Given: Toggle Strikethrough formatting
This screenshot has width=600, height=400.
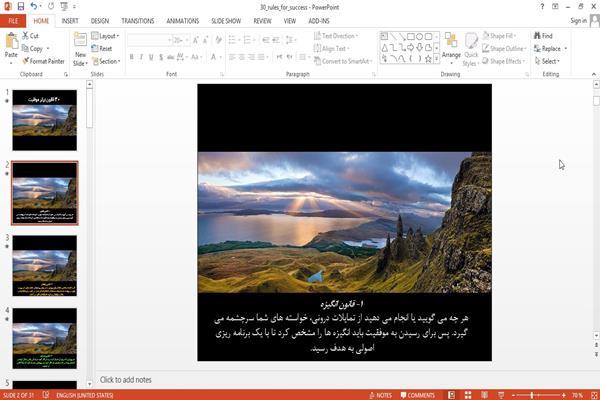Looking at the screenshot, I should 170,57.
